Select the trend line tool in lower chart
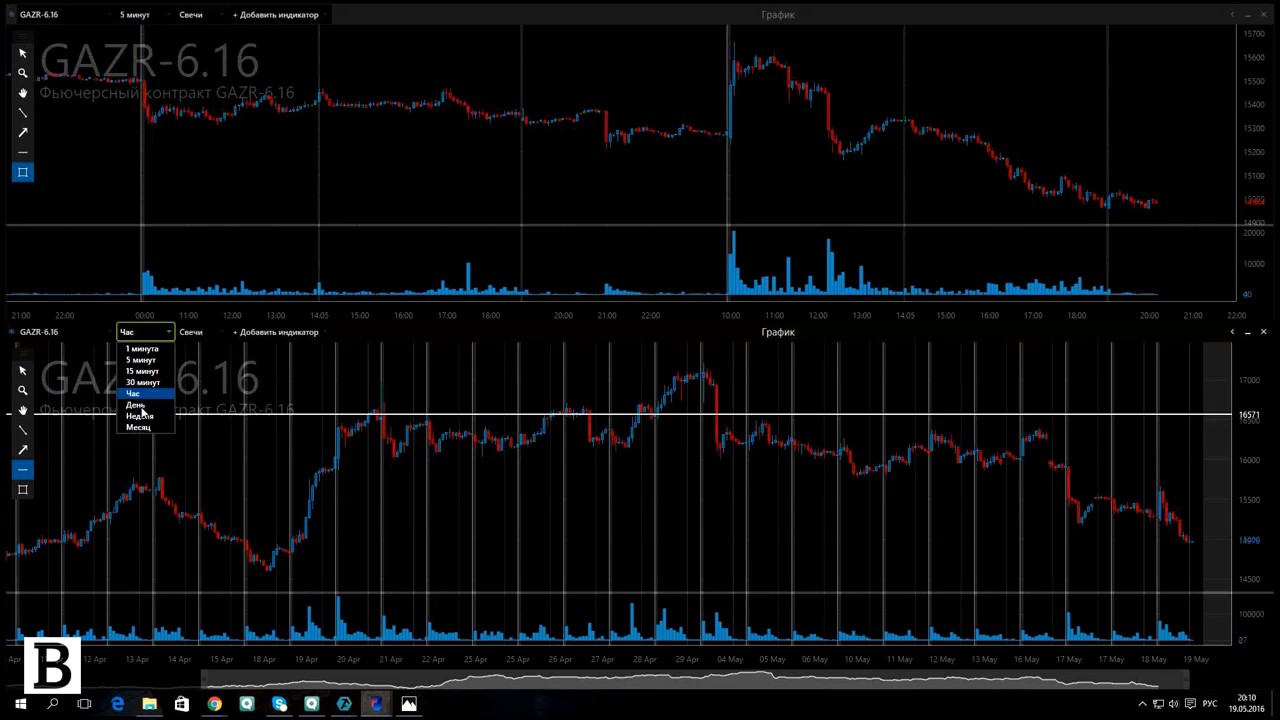Viewport: 1280px width, 720px height. [x=23, y=430]
